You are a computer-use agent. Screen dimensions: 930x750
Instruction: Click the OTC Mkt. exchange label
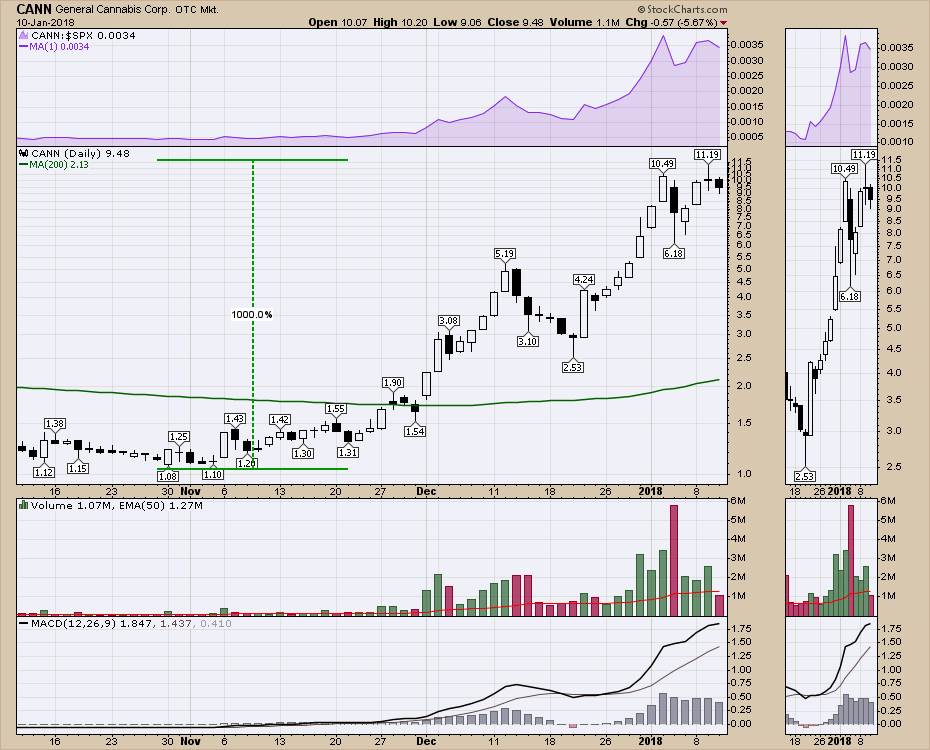(x=197, y=9)
